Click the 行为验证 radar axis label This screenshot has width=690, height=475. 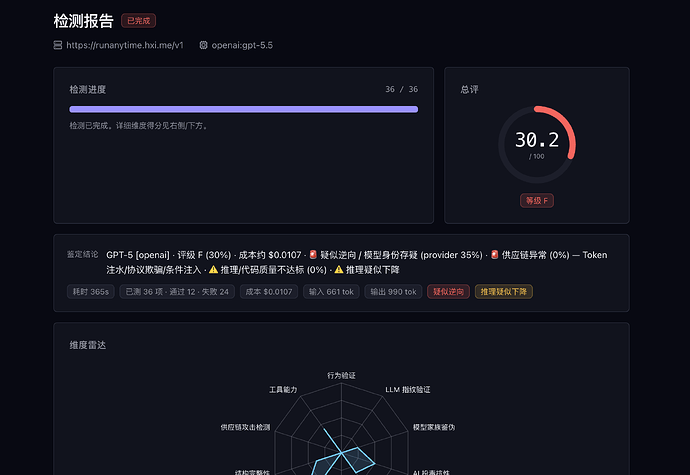pos(341,376)
